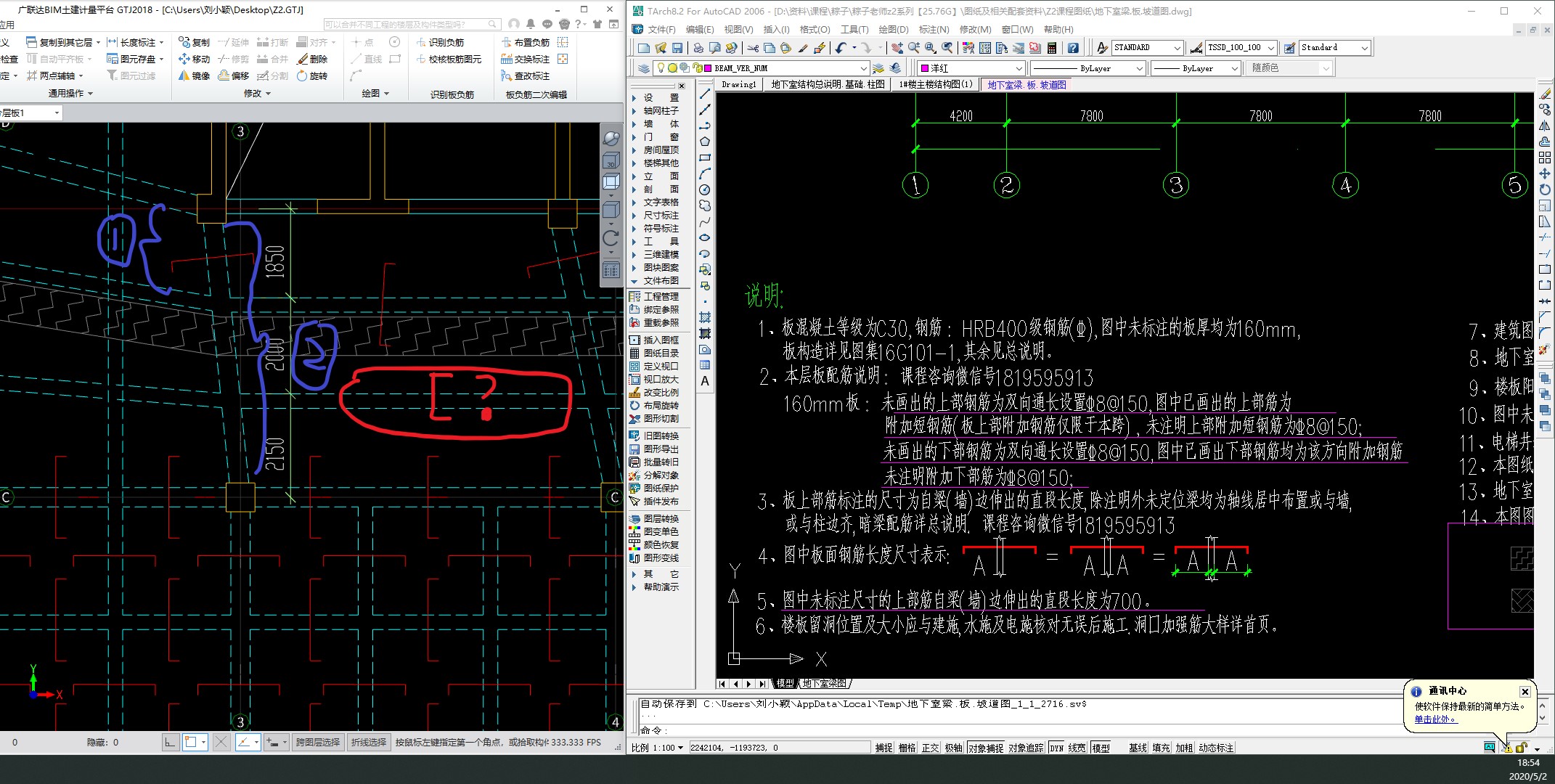Toggle 栅格 grid in TArch status bar
Image resolution: width=1555 pixels, height=784 pixels.
(x=907, y=748)
